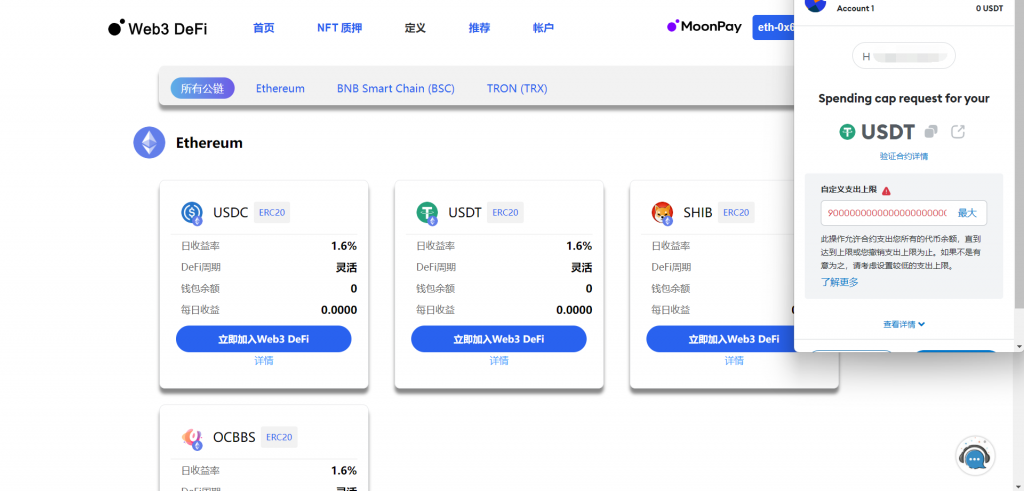Select the Ethereum filter tab
The width and height of the screenshot is (1024, 491).
point(280,88)
